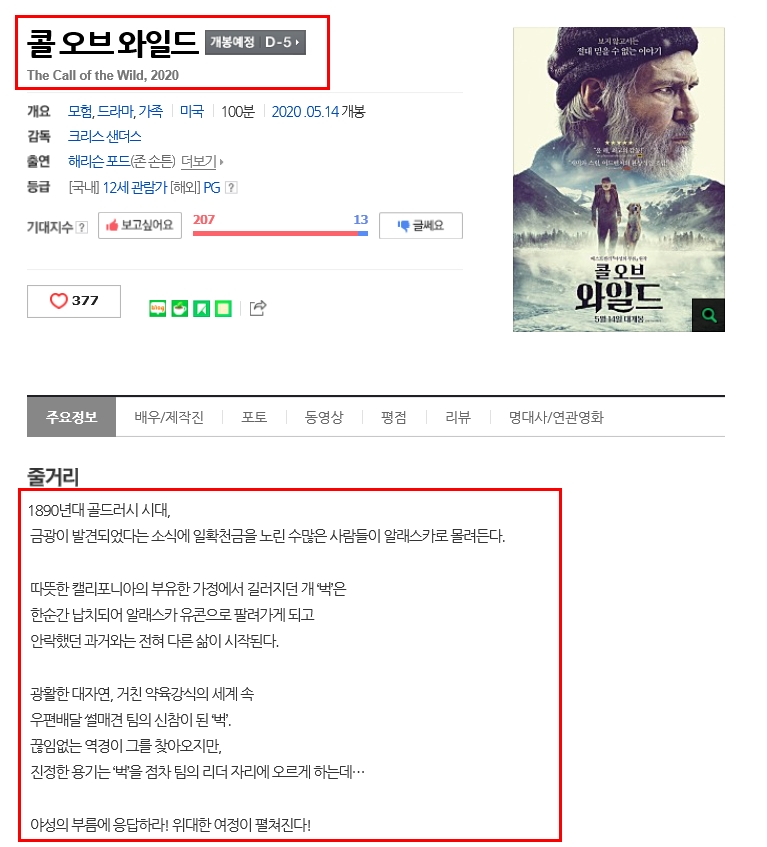Image resolution: width=767 pixels, height=847 pixels.
Task: Click the Naver cafe share icon
Action: [179, 308]
